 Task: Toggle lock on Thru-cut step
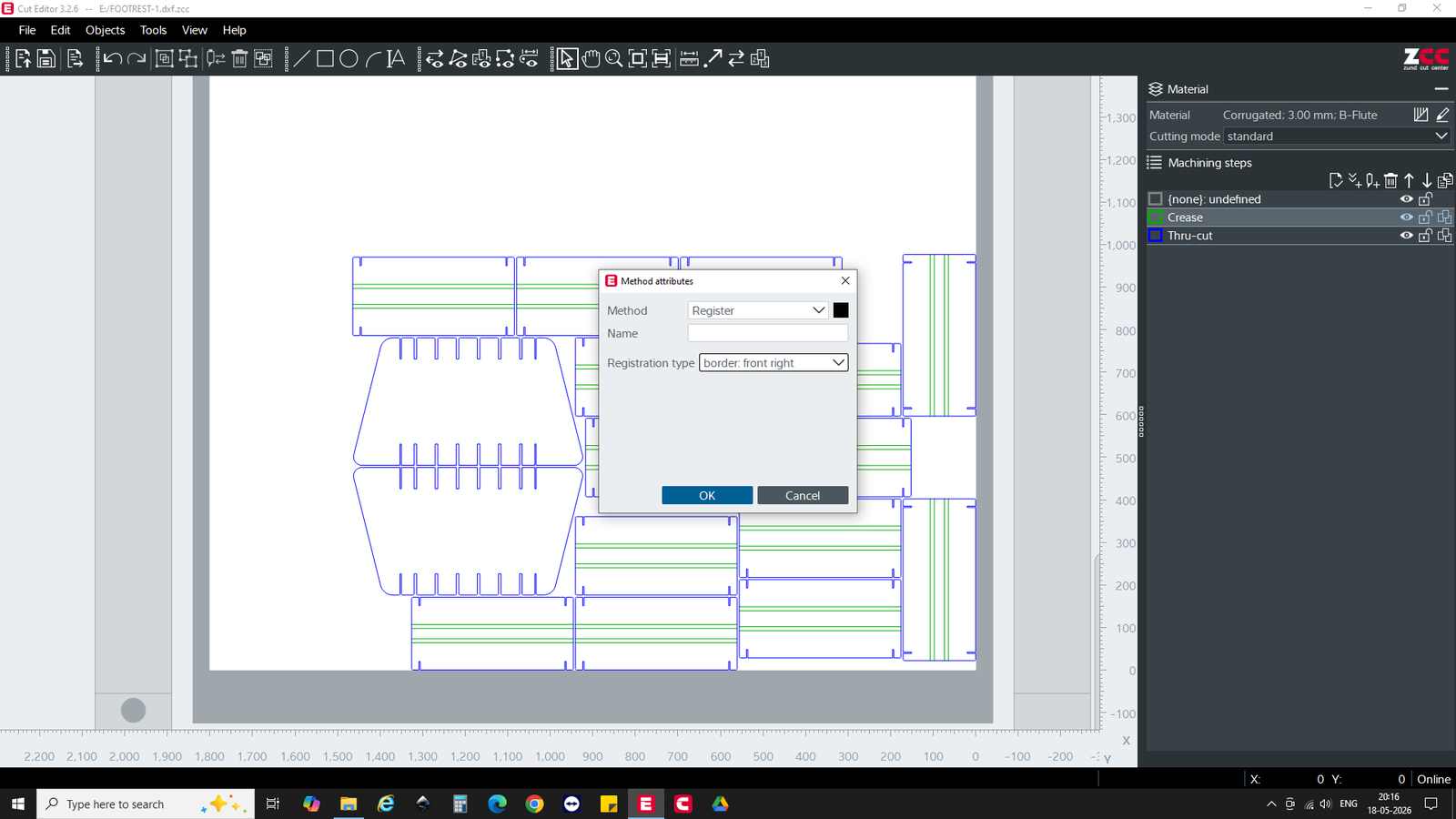pyautogui.click(x=1425, y=236)
